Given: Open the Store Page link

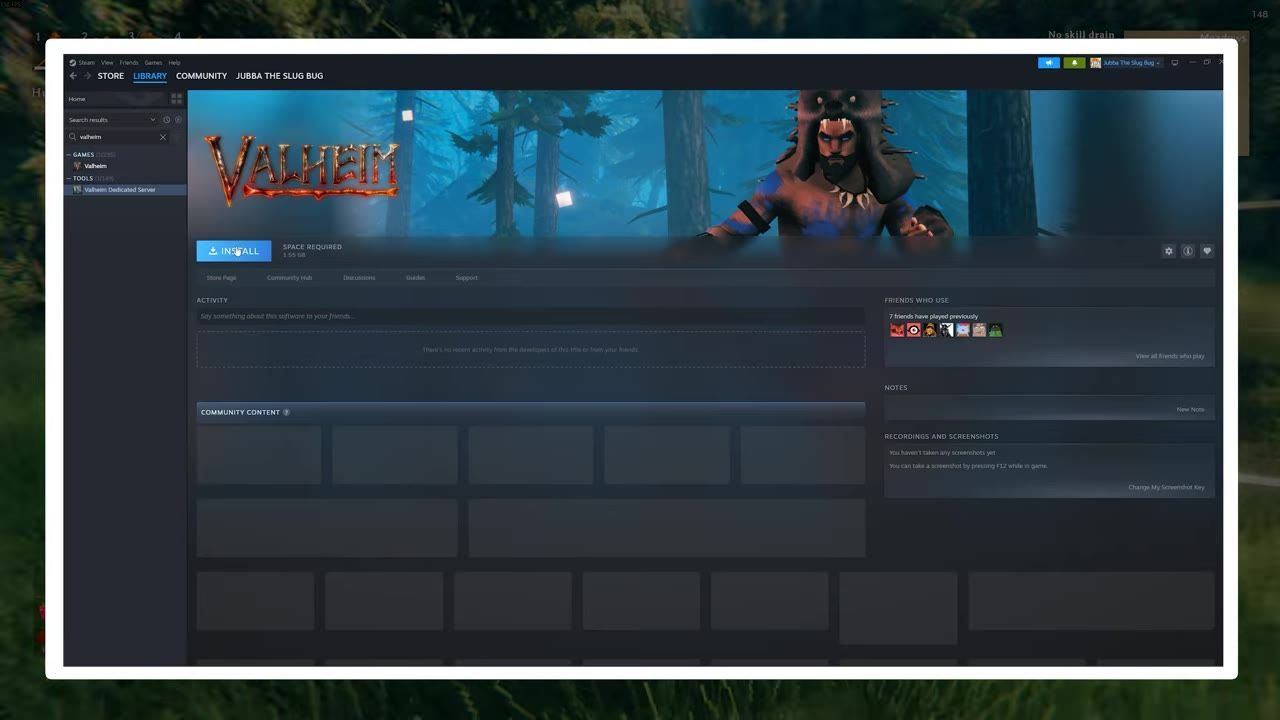Looking at the screenshot, I should click(x=221, y=278).
